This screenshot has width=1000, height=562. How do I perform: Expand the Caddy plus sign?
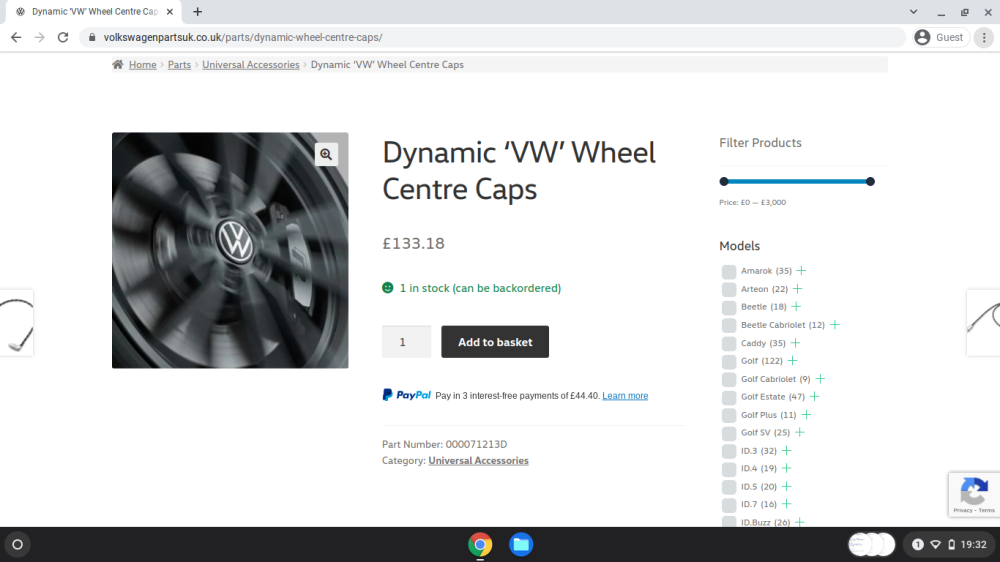tap(795, 343)
